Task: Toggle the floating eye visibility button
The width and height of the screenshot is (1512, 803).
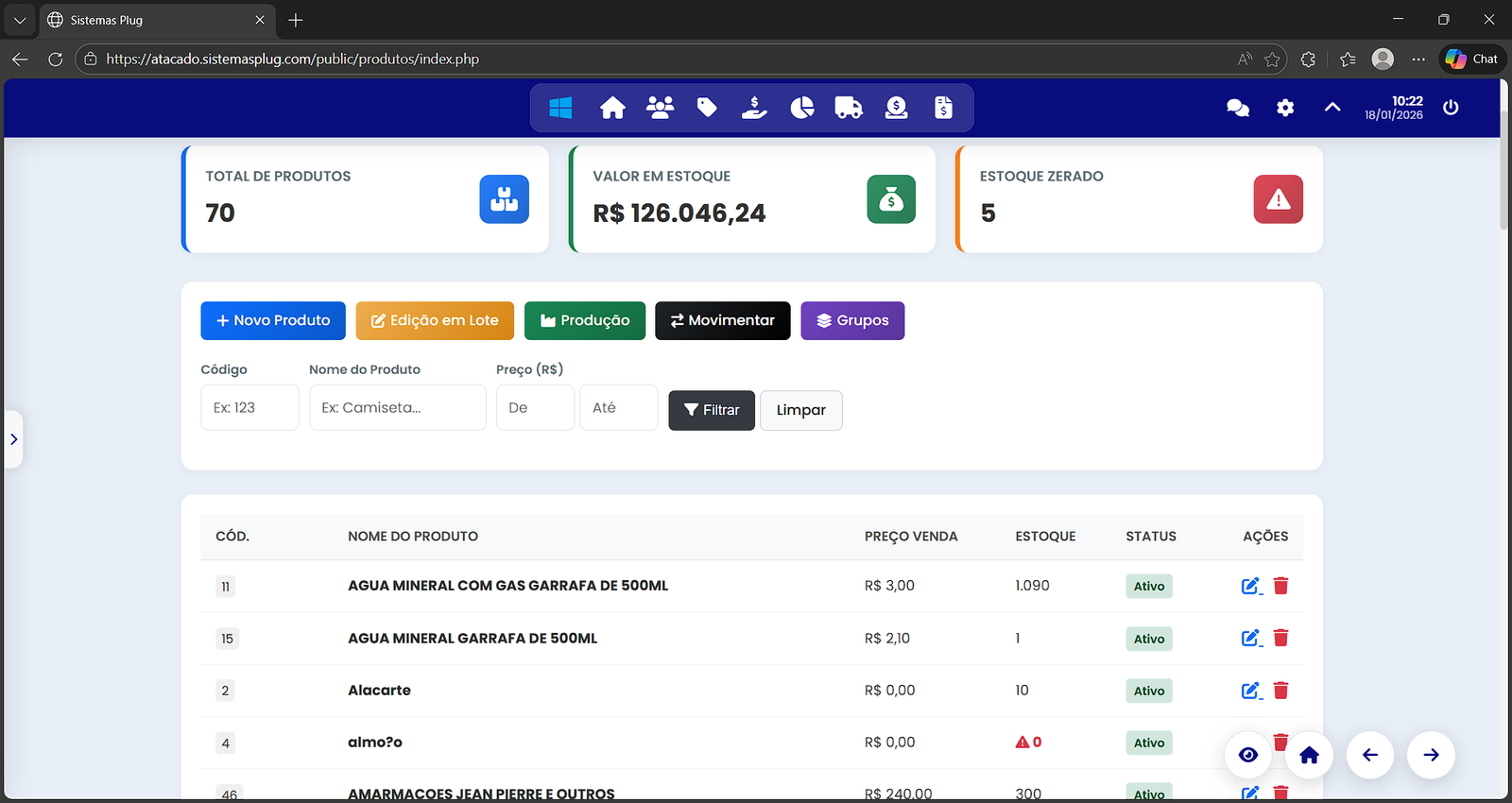Action: pos(1248,755)
